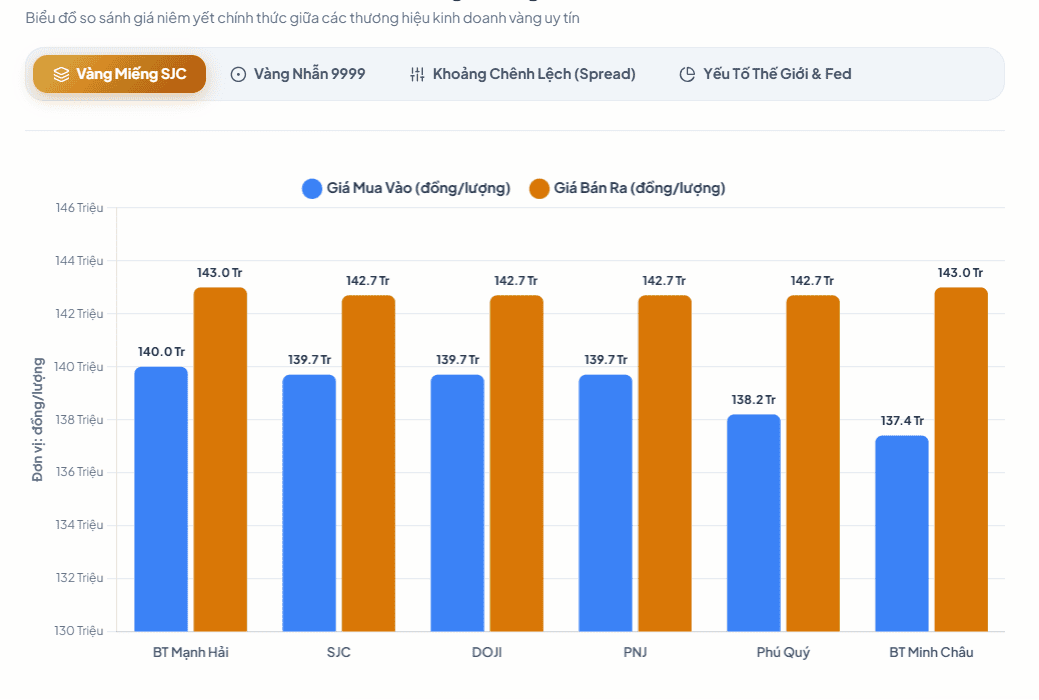Click the PNJ orange sell-price bar
The height and width of the screenshot is (700, 1039).
[x=665, y=463]
